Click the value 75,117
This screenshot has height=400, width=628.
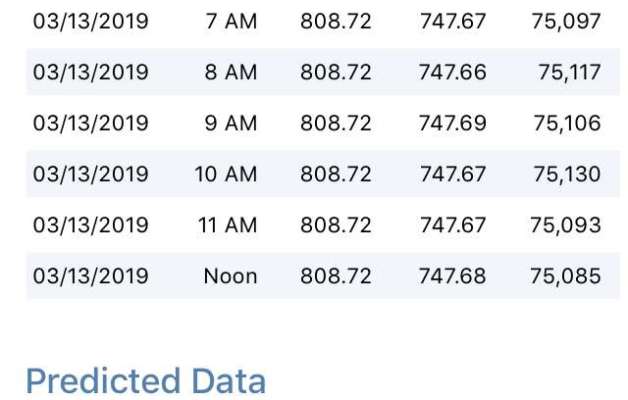point(568,72)
